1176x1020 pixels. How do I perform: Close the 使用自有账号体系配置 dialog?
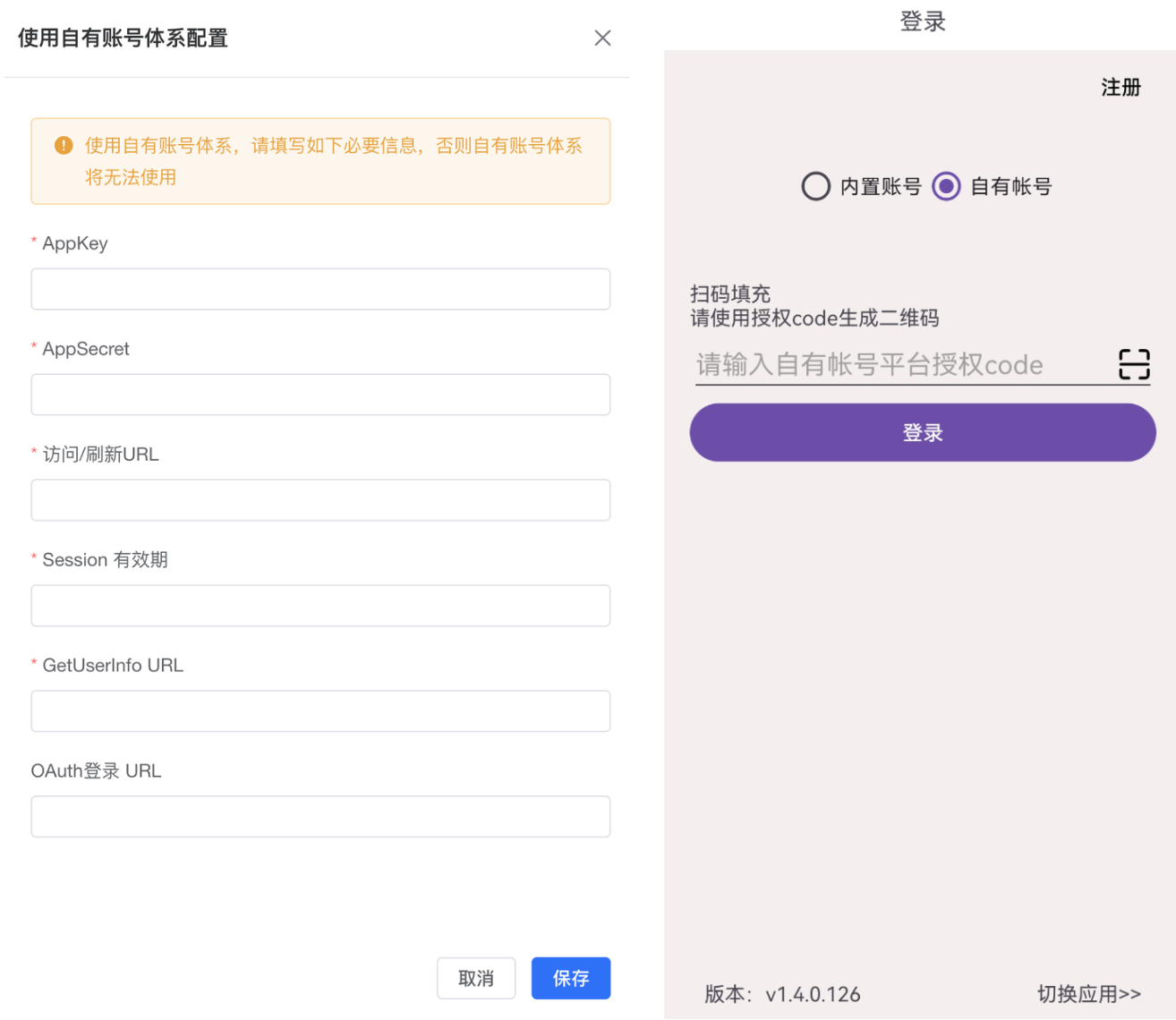(602, 38)
